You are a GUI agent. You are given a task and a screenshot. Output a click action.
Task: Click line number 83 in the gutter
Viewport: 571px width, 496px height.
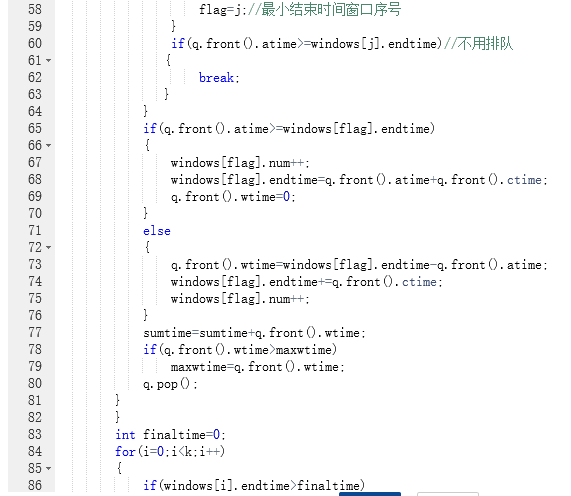pyautogui.click(x=35, y=434)
